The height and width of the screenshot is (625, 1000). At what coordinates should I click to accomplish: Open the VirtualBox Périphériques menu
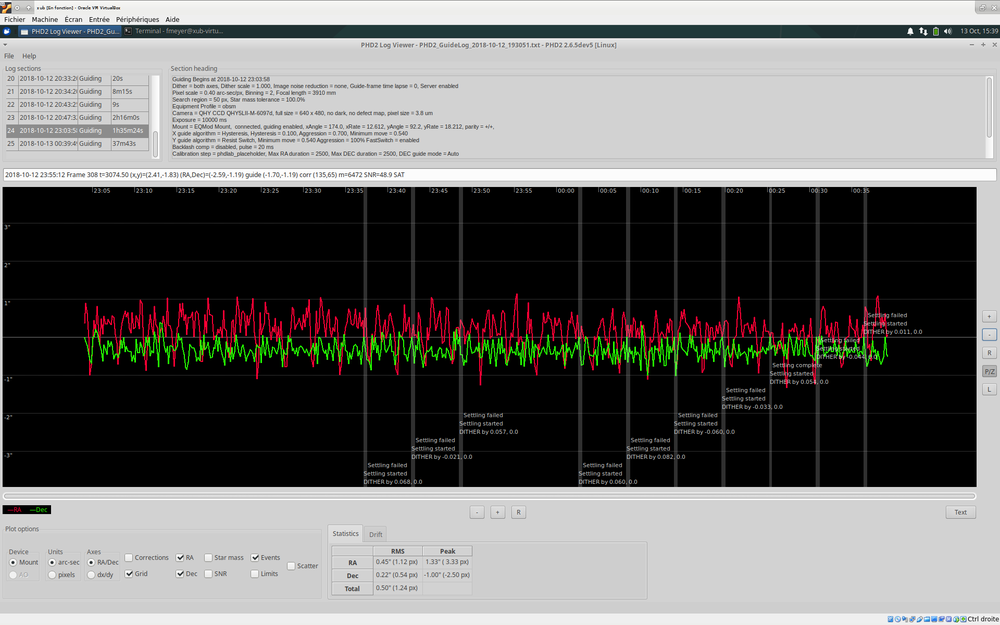pyautogui.click(x=137, y=19)
